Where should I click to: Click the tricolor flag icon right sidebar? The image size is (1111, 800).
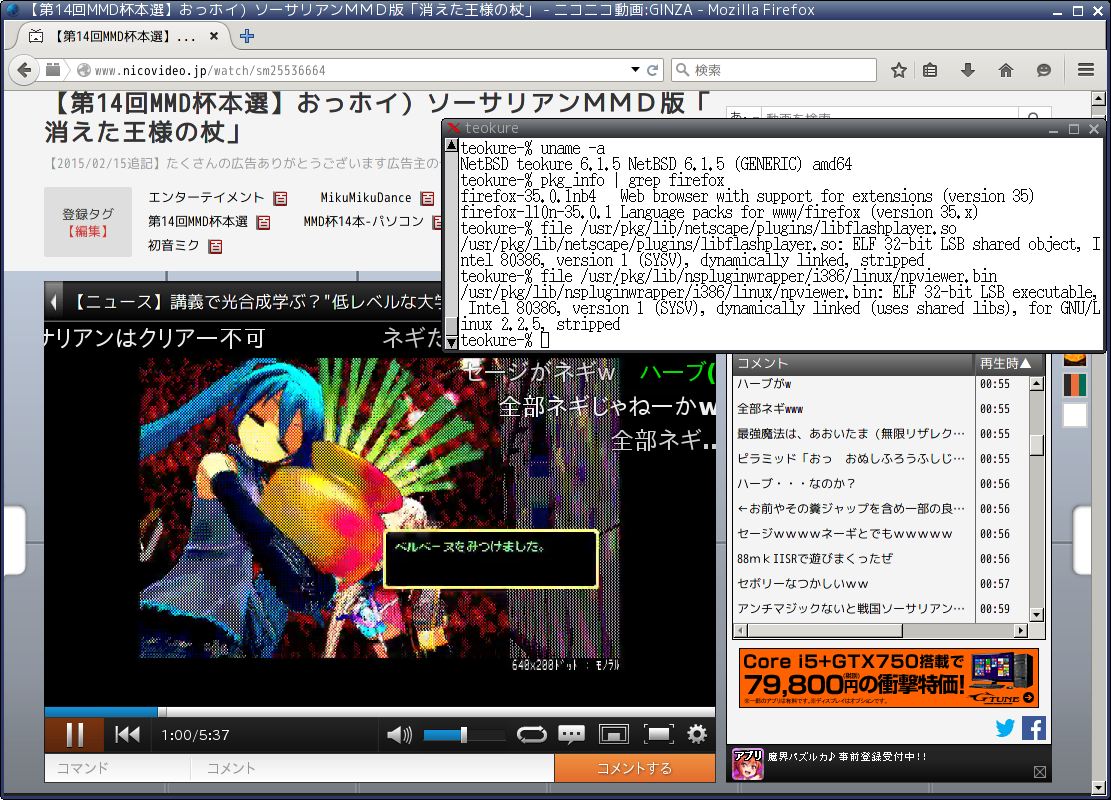[x=1075, y=385]
